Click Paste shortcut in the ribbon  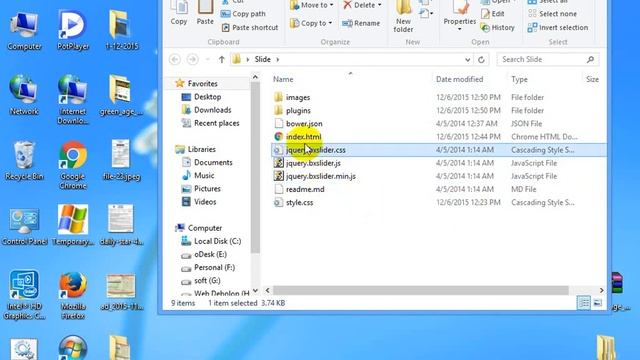(x=250, y=27)
